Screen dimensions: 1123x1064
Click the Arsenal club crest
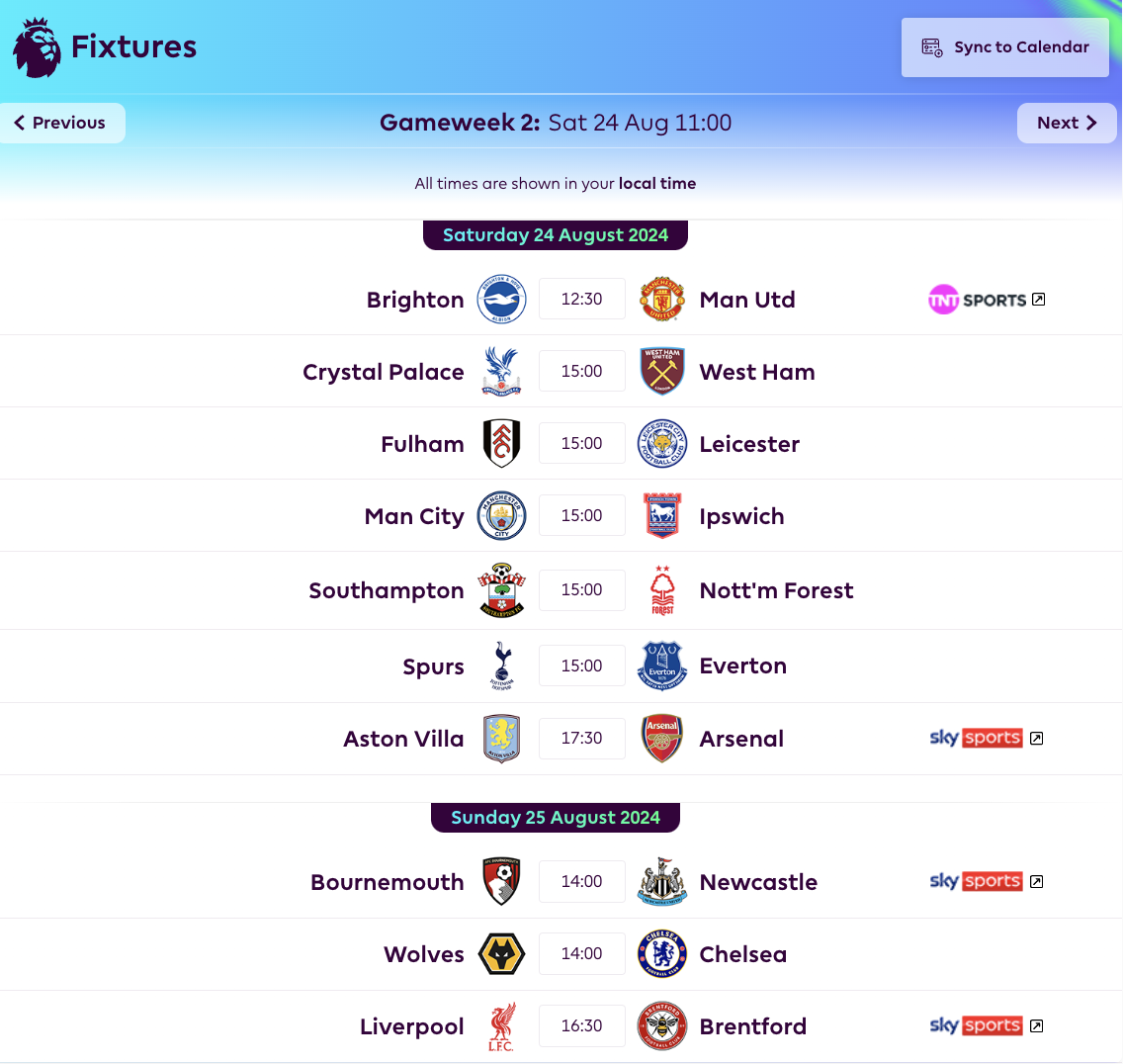click(661, 738)
